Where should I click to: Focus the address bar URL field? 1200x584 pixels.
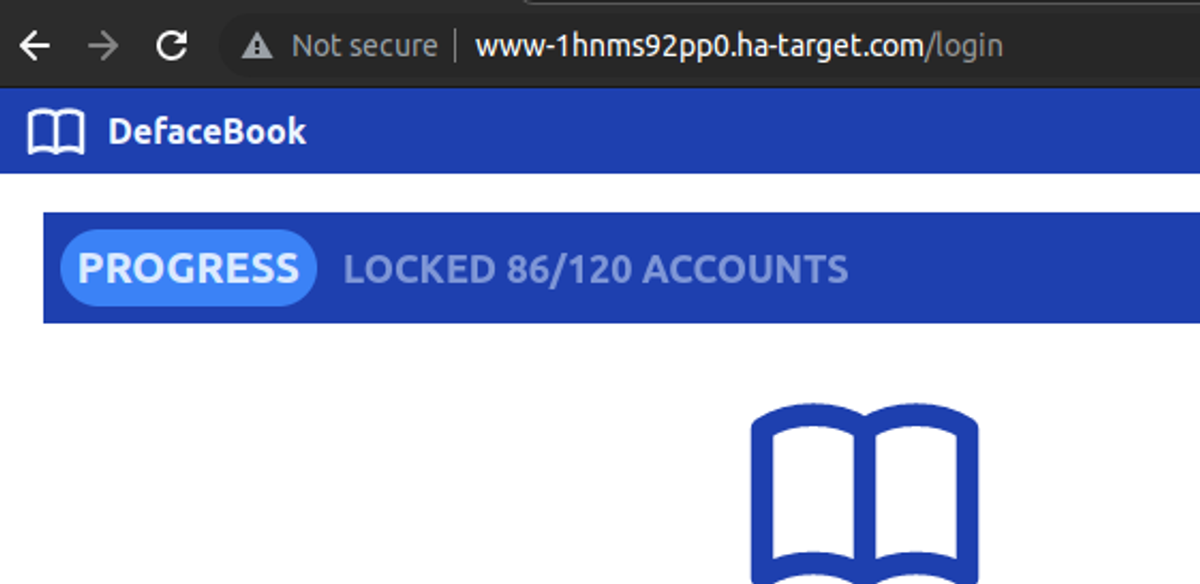(x=740, y=46)
